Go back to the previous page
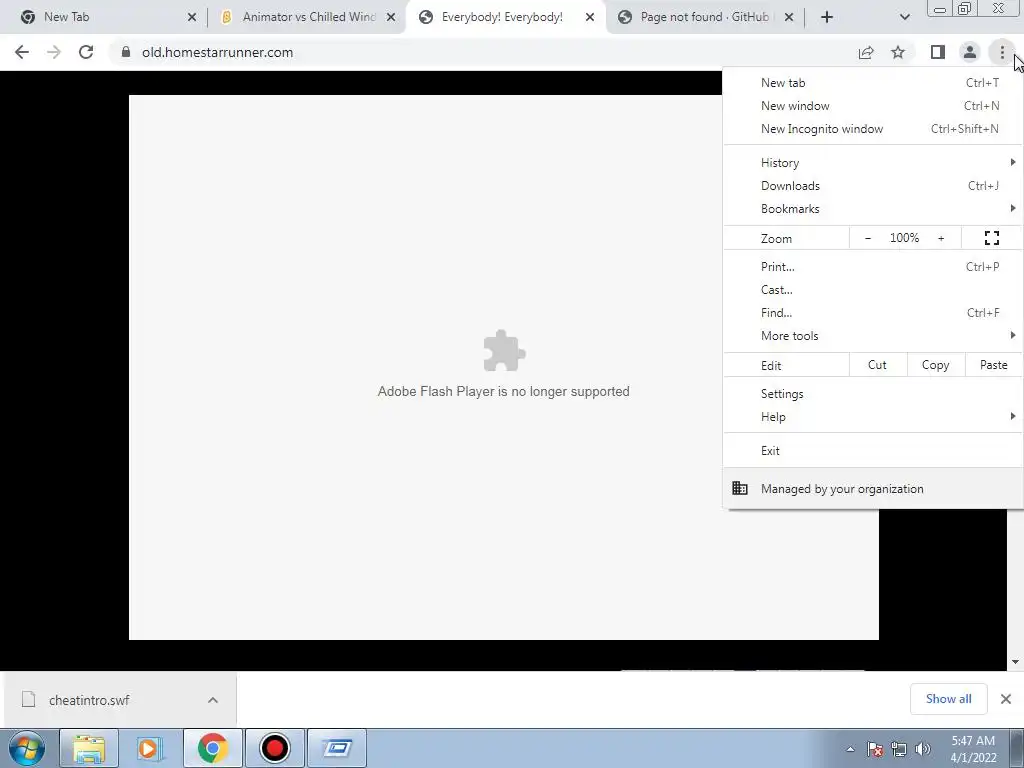Viewport: 1024px width, 768px height. tap(22, 52)
